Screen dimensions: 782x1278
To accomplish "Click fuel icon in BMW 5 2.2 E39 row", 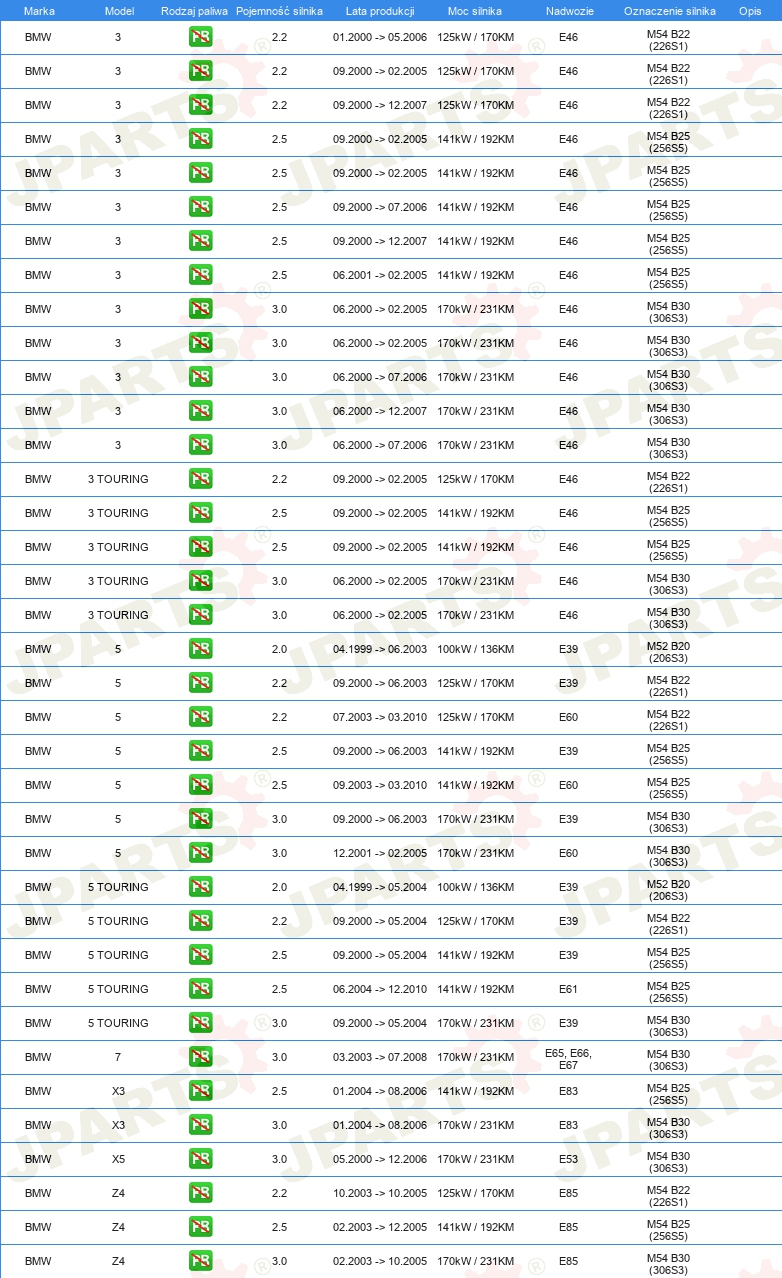I will point(200,684).
